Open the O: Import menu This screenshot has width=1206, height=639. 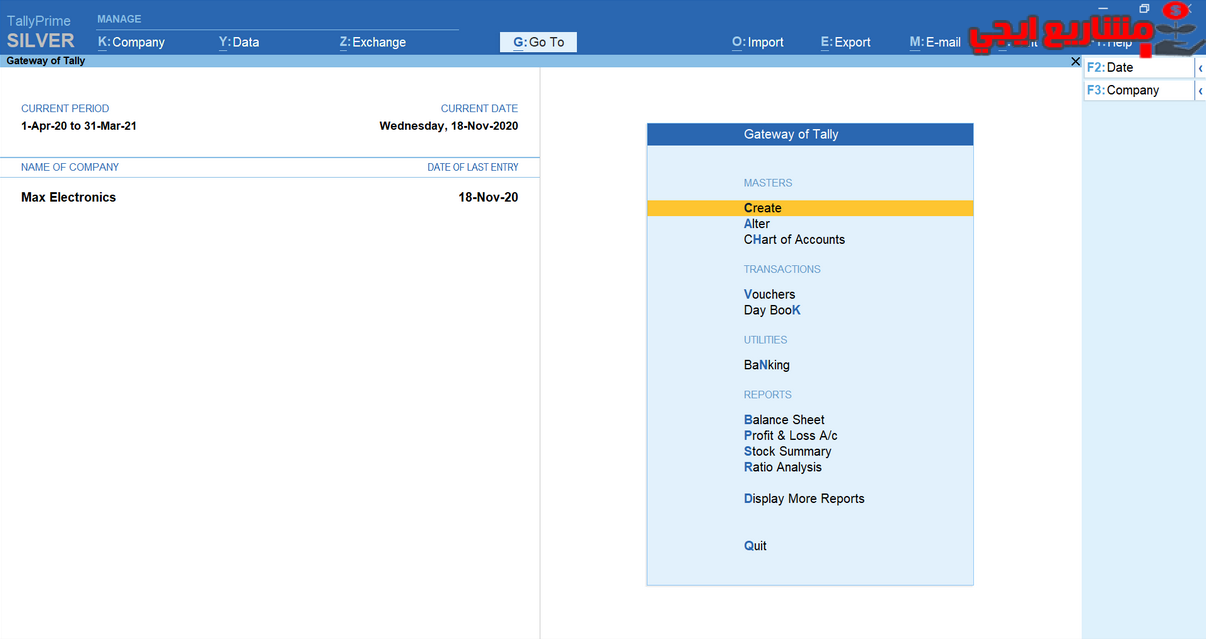(758, 42)
